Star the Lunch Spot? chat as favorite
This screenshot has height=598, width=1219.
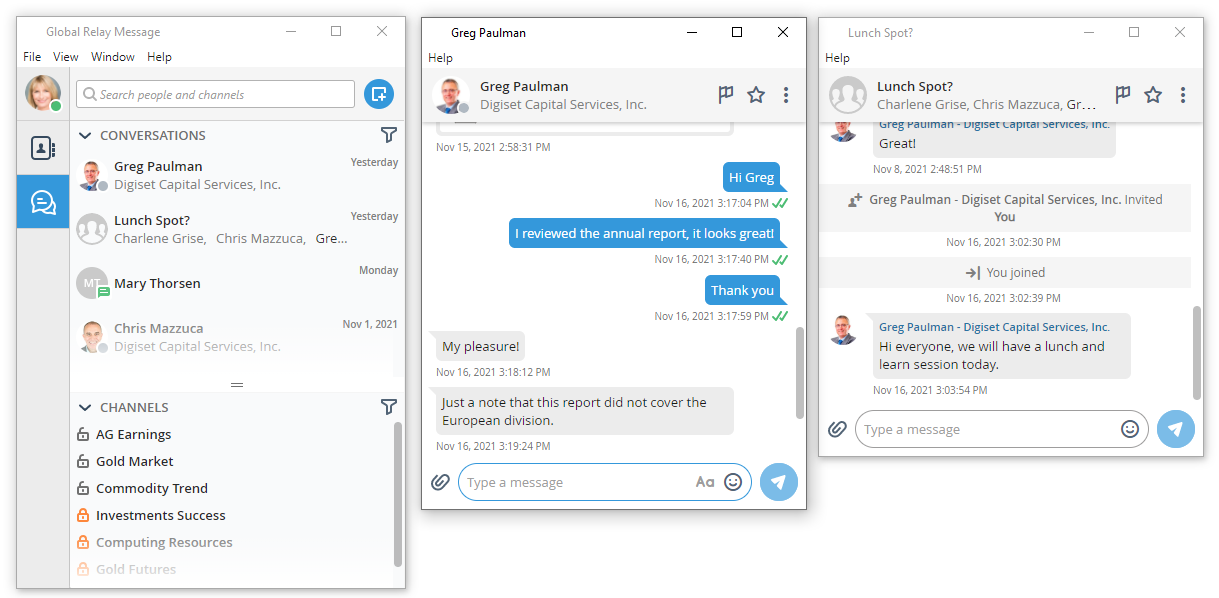tap(1152, 94)
